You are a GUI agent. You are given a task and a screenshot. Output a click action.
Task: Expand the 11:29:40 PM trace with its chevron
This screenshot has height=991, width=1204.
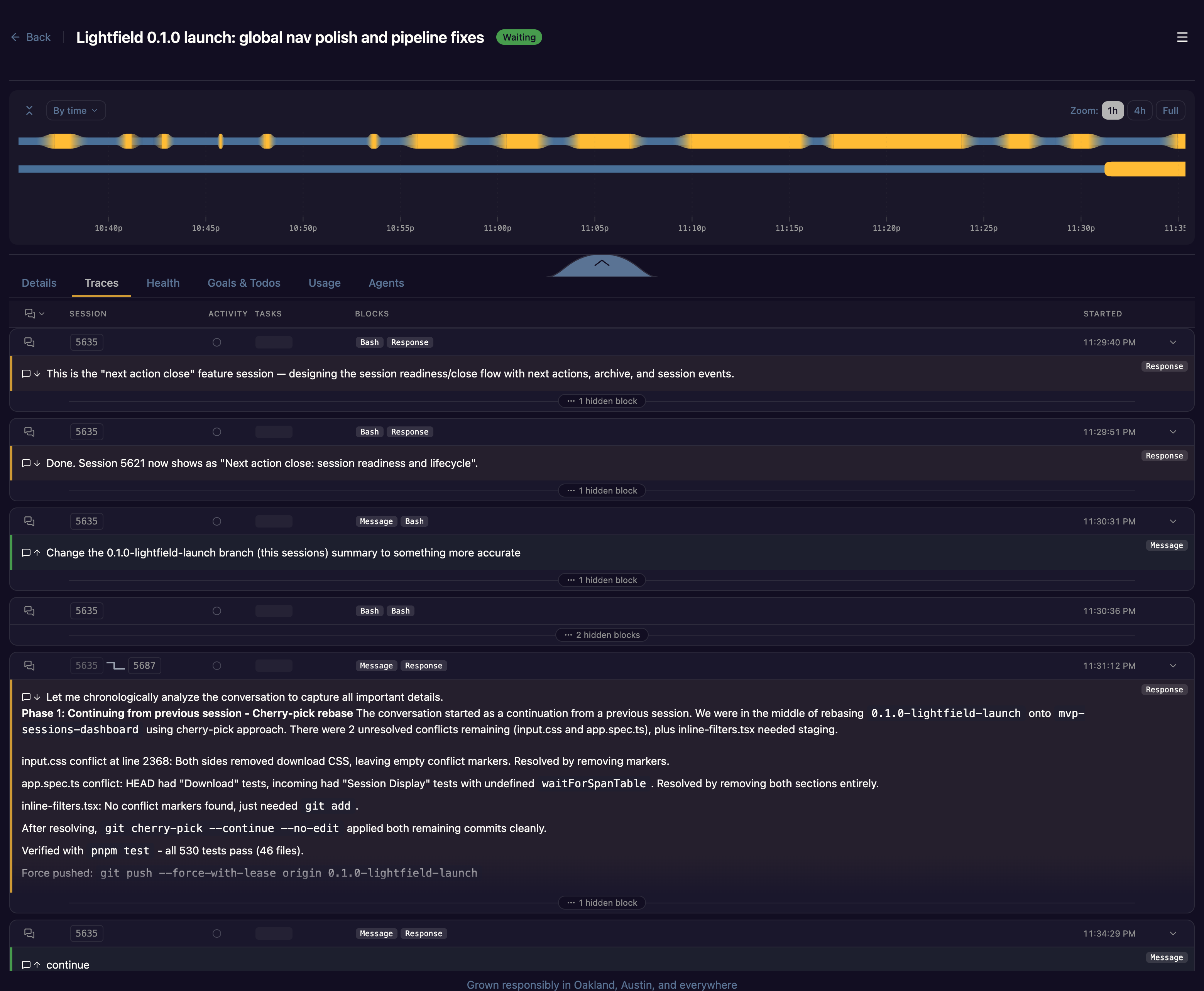click(1173, 342)
